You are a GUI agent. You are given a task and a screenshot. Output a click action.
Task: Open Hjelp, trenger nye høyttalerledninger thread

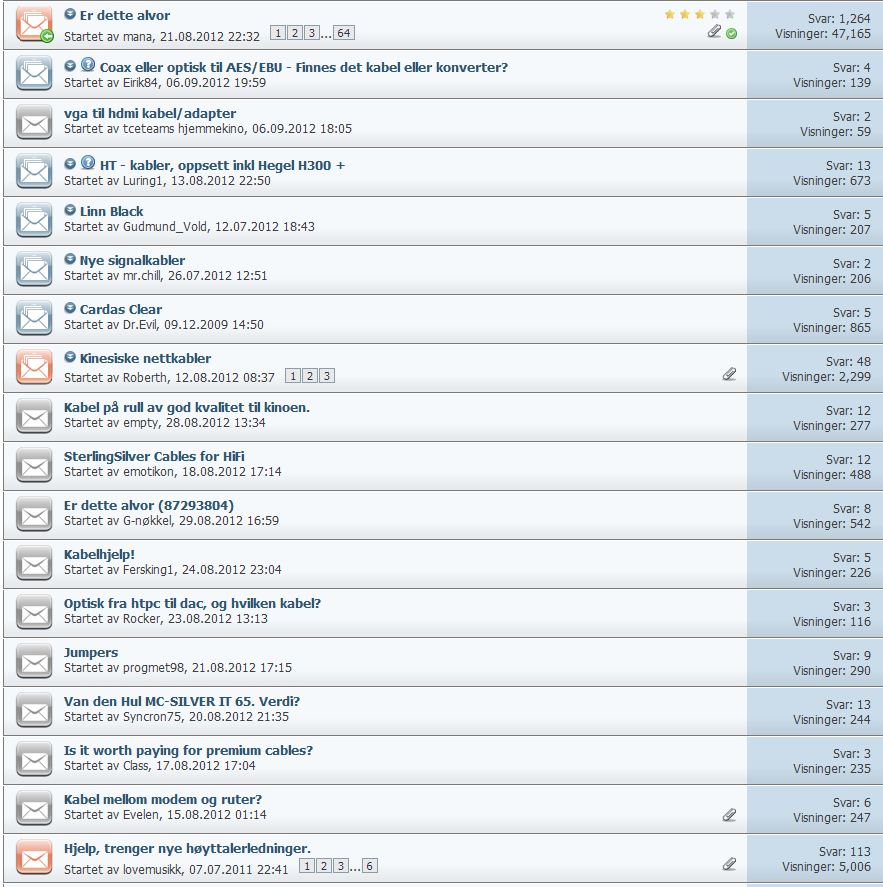coord(187,849)
